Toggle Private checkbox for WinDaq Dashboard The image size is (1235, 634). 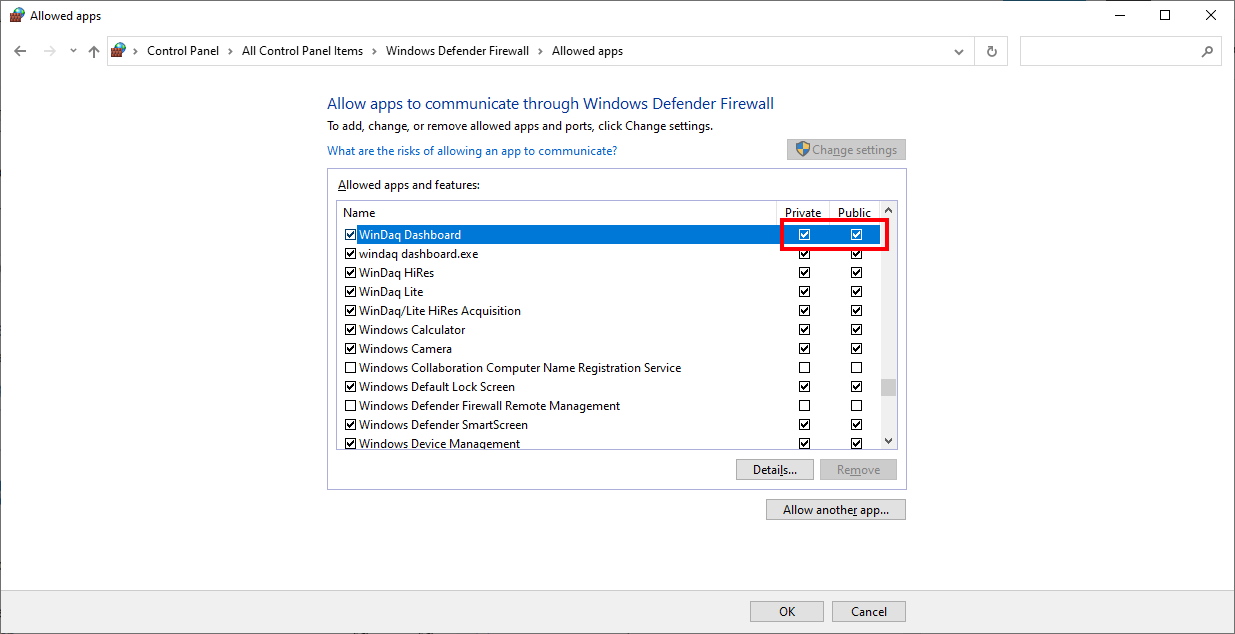[x=805, y=235]
